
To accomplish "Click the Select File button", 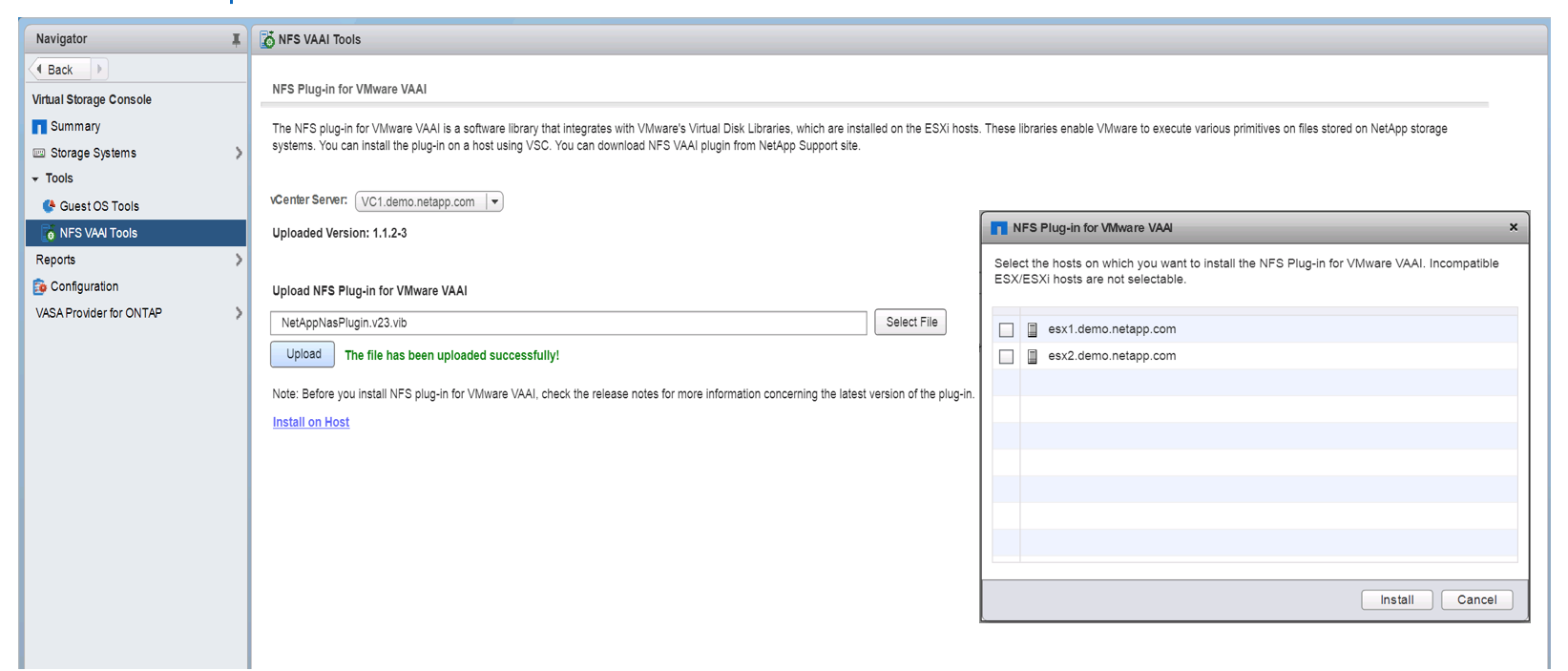I will click(x=910, y=323).
